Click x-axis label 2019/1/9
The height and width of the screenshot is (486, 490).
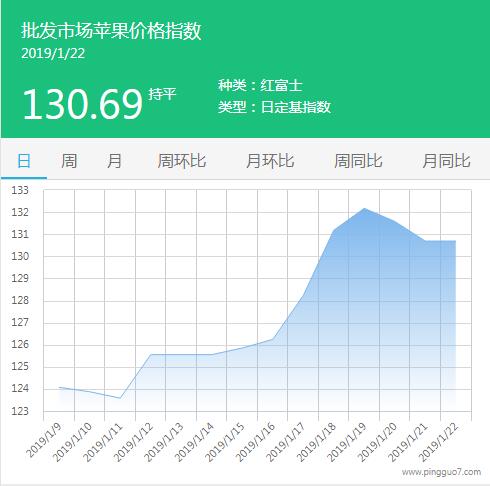pos(44,440)
